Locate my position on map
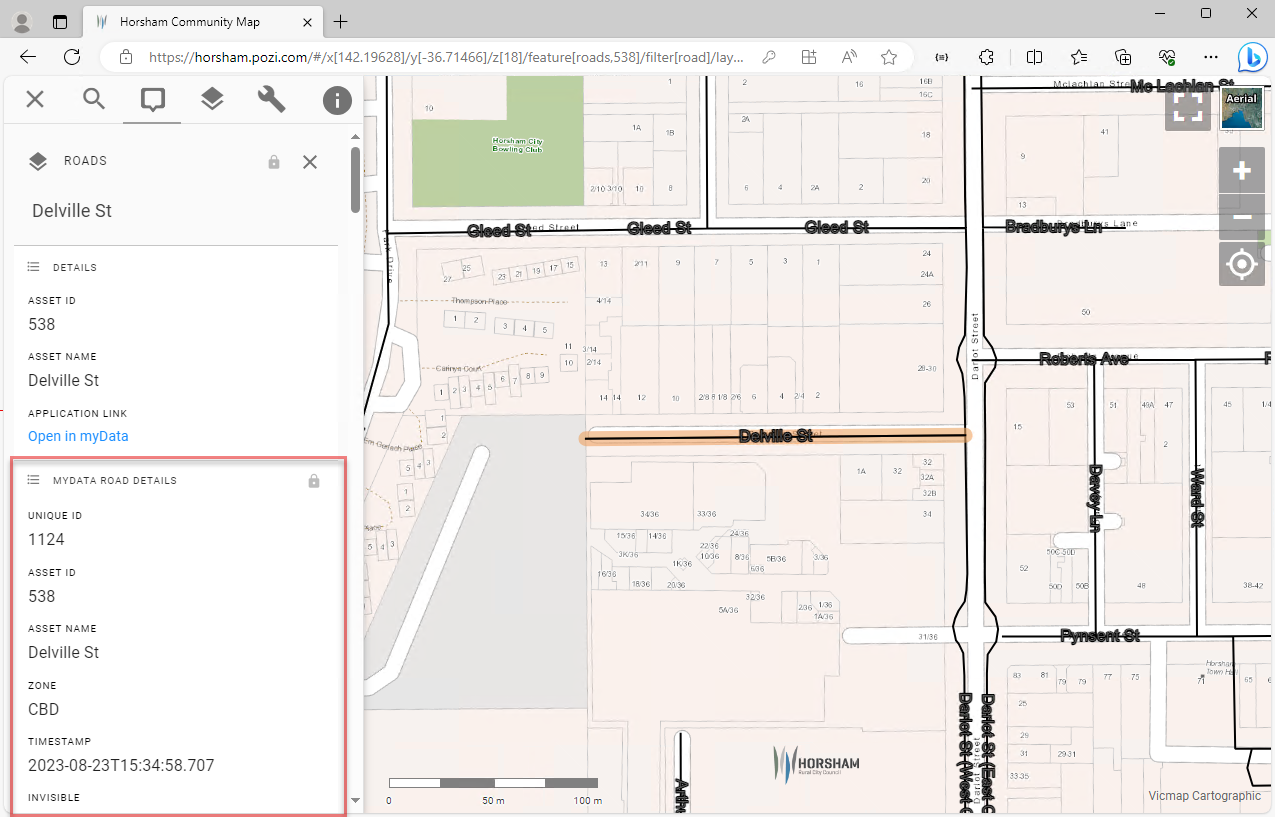 point(1242,264)
